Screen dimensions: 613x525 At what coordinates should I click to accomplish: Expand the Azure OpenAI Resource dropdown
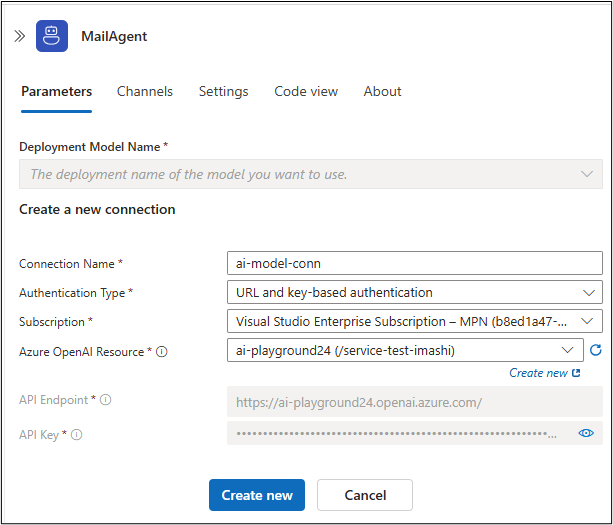point(405,350)
